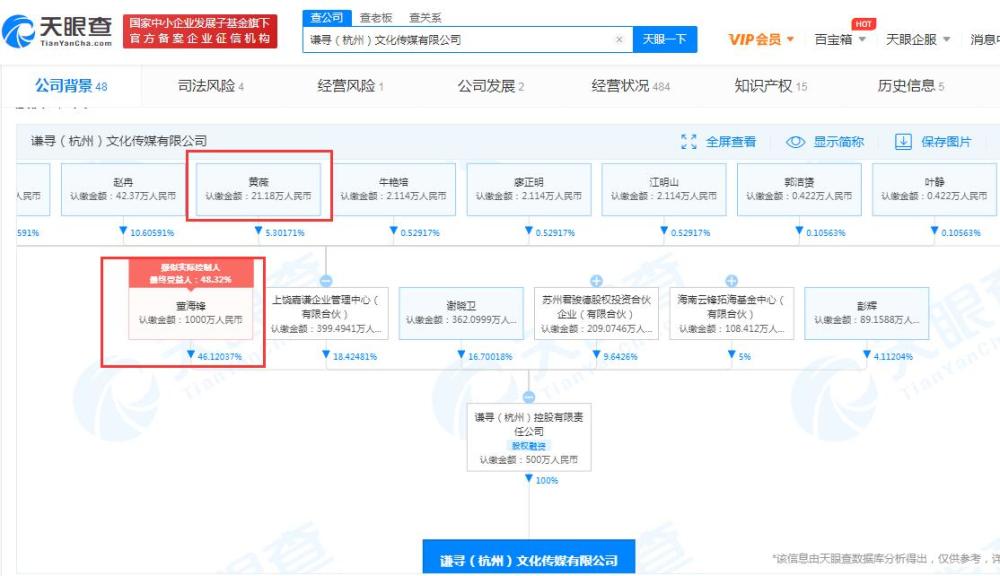Open the 天眼企服 dropdown menu
This screenshot has height=576, width=1000.
point(918,40)
